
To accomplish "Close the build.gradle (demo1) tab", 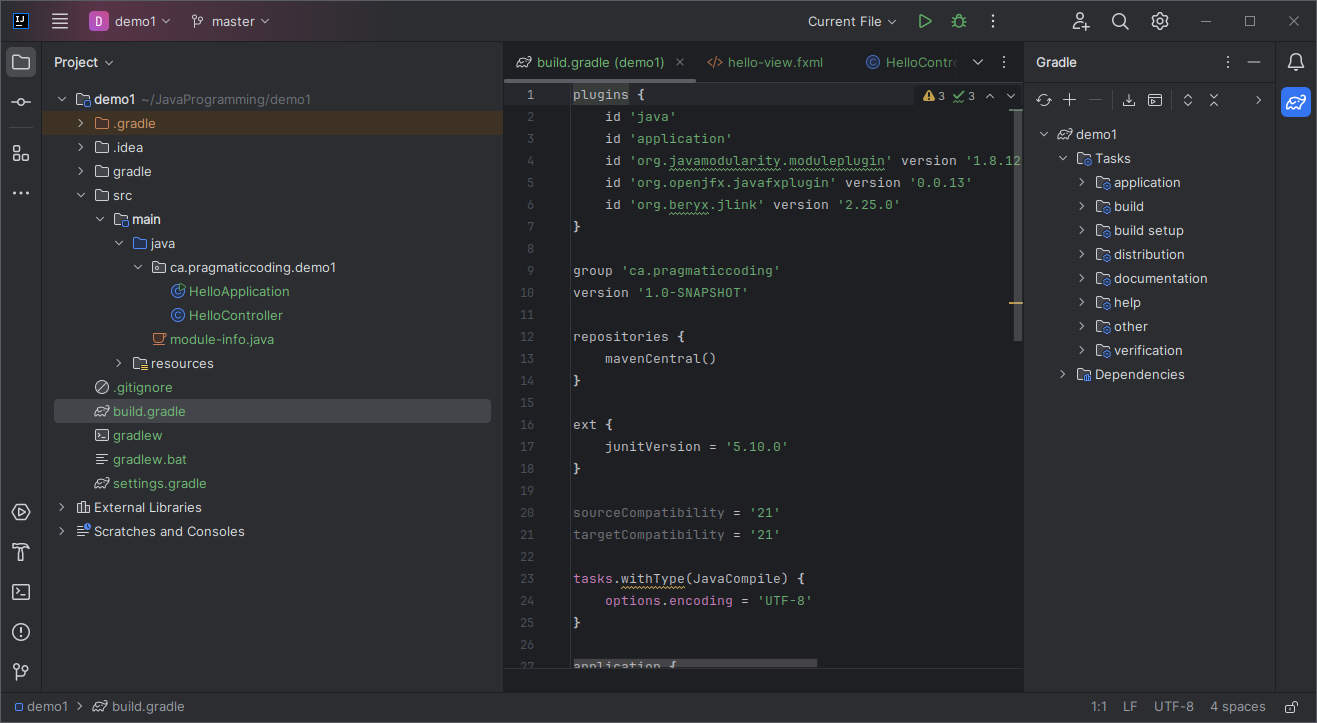I will pyautogui.click(x=680, y=62).
